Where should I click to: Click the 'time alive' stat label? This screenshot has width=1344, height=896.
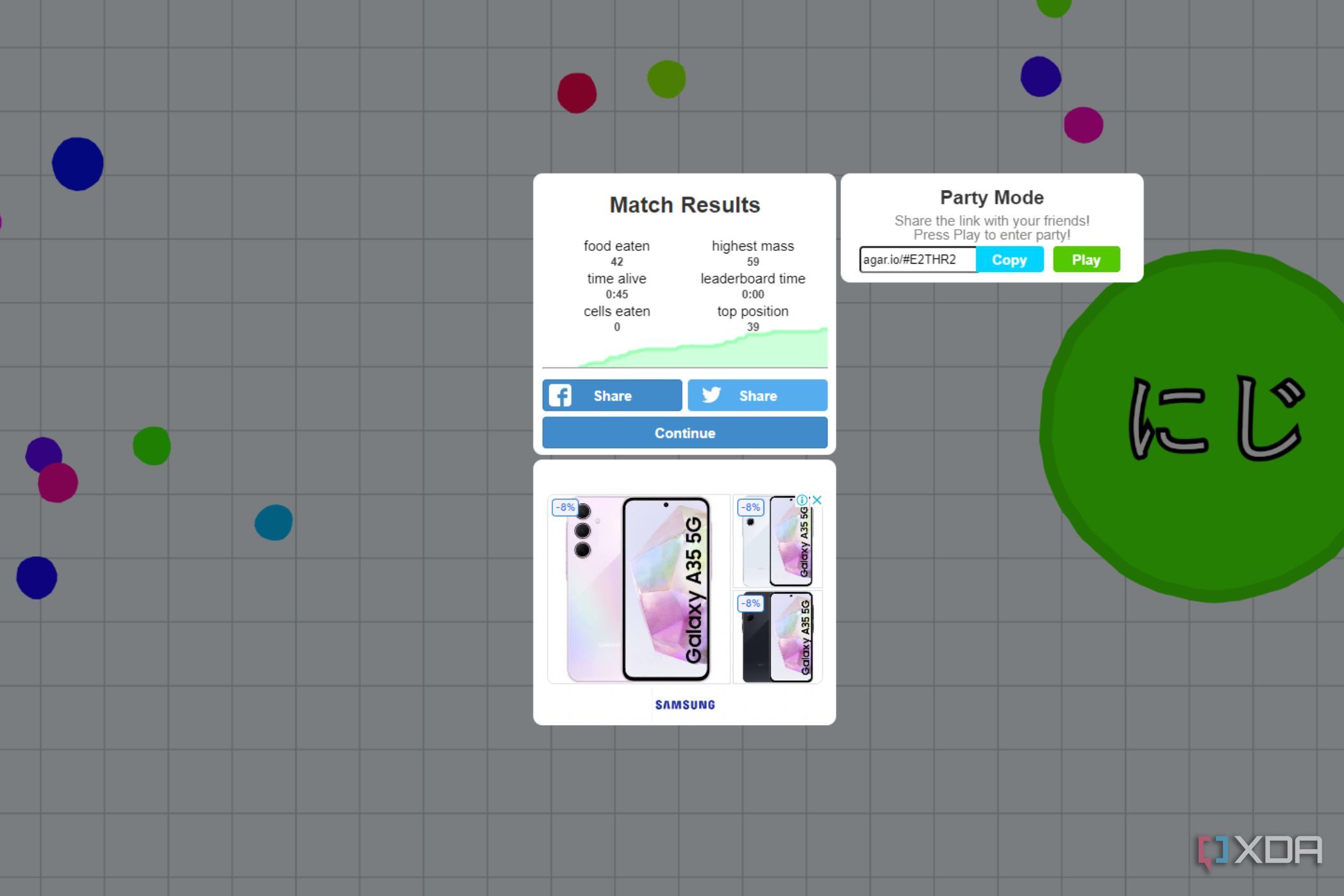pyautogui.click(x=616, y=278)
